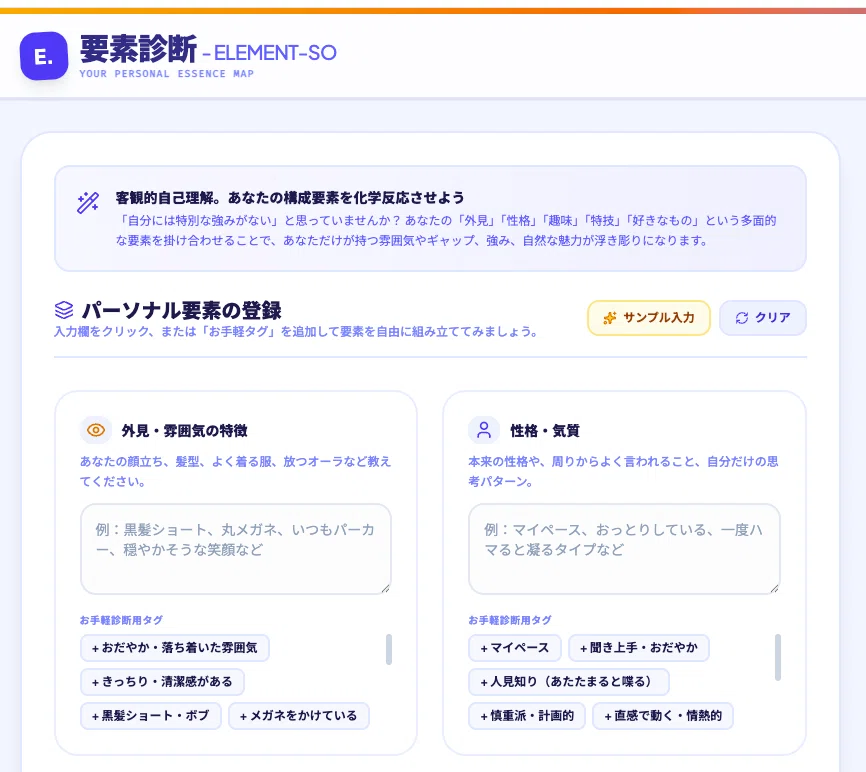Screen dimensions: 866x772
Task: Click the refresh icon in クリア button
Action: coord(742,318)
